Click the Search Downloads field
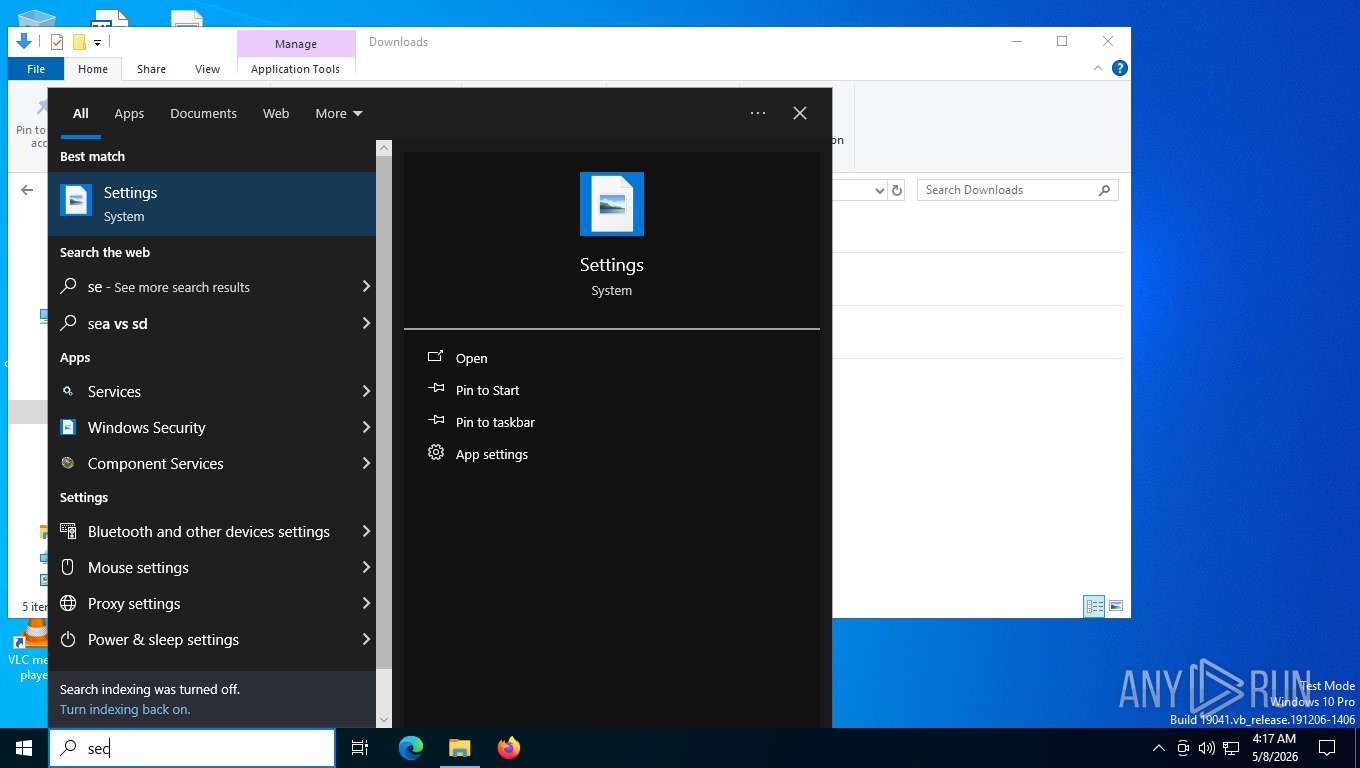Image resolution: width=1360 pixels, height=768 pixels. (1017, 190)
